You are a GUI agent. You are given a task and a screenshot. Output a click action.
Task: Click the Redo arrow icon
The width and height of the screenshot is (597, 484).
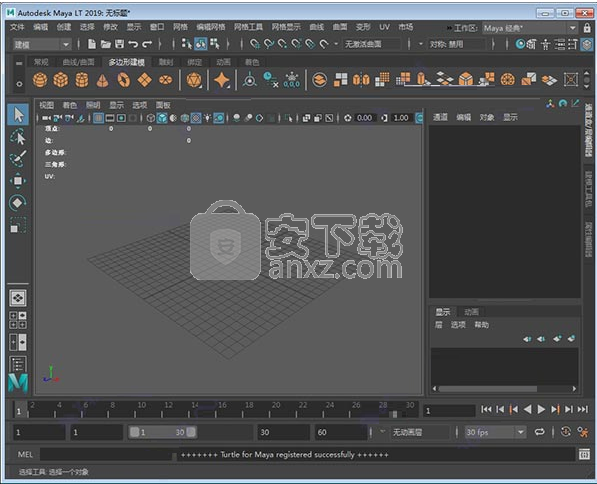(147, 44)
